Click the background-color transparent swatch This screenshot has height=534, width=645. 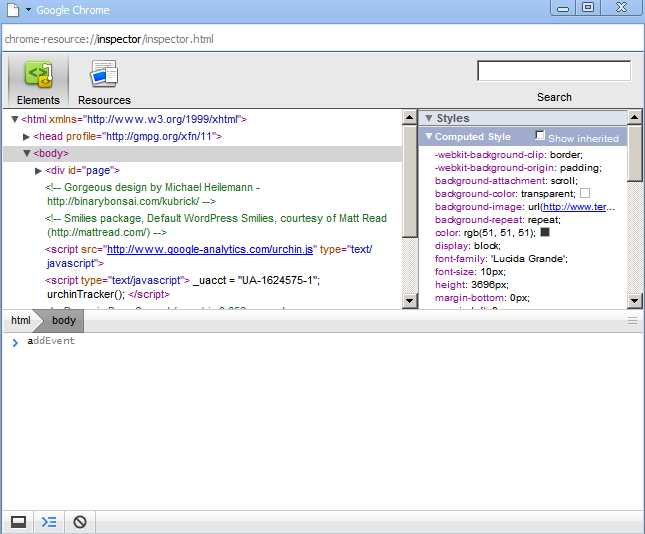click(585, 192)
